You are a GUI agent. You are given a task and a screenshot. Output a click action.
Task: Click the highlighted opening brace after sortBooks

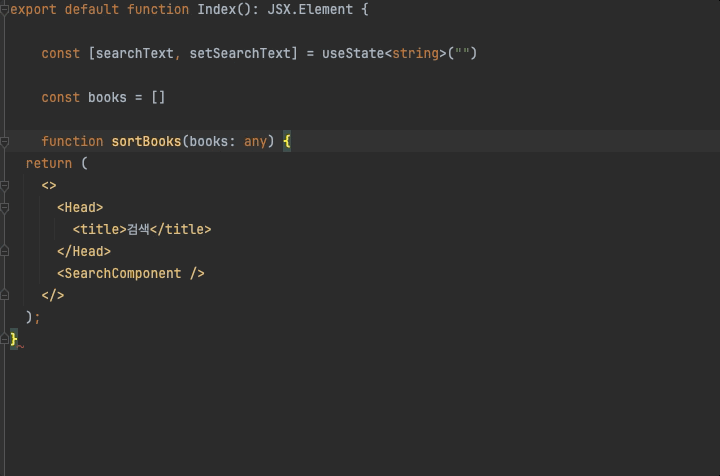pyautogui.click(x=287, y=141)
